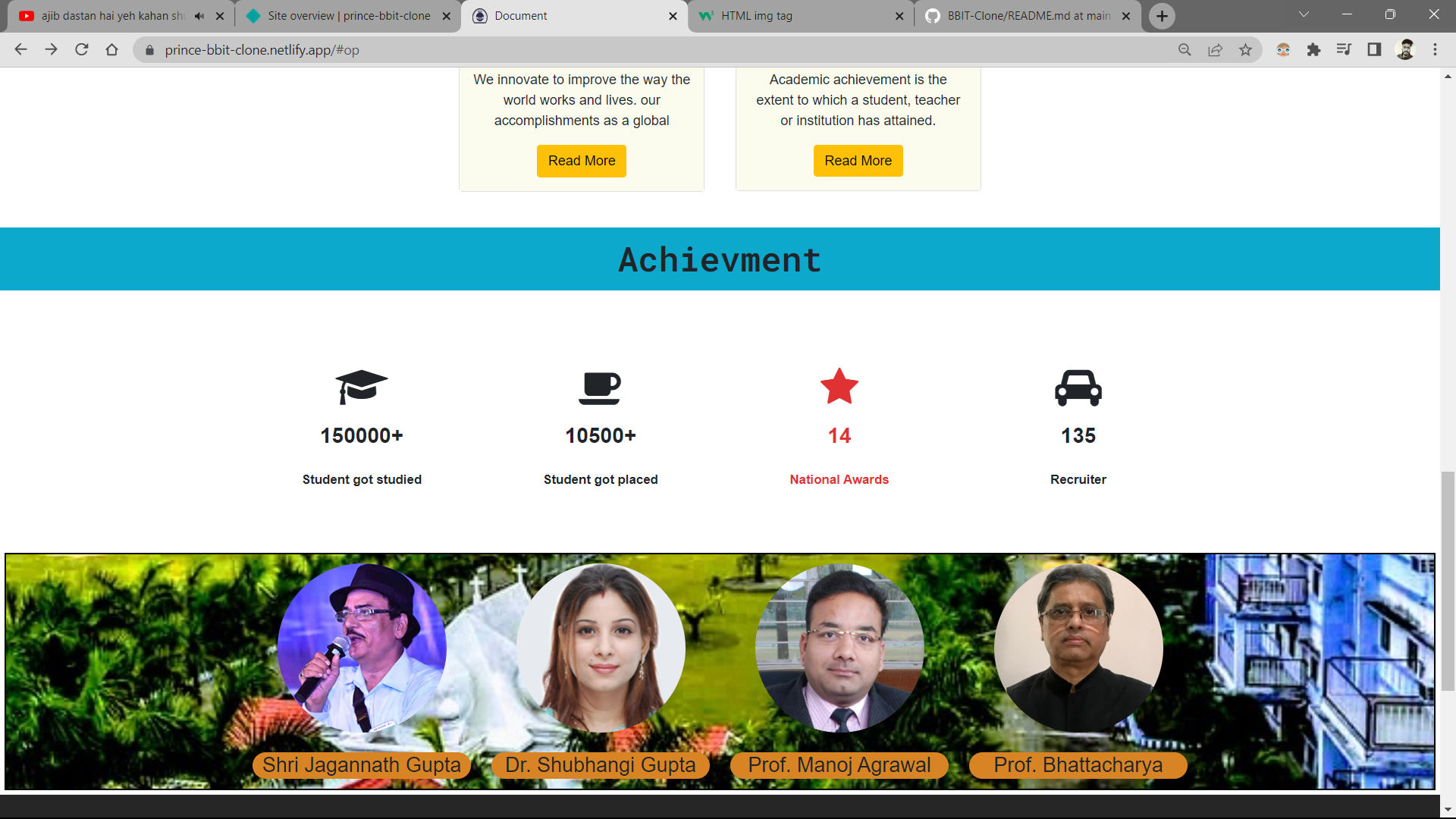The image size is (1456, 819).
Task: Go to browser home page
Action: [112, 50]
